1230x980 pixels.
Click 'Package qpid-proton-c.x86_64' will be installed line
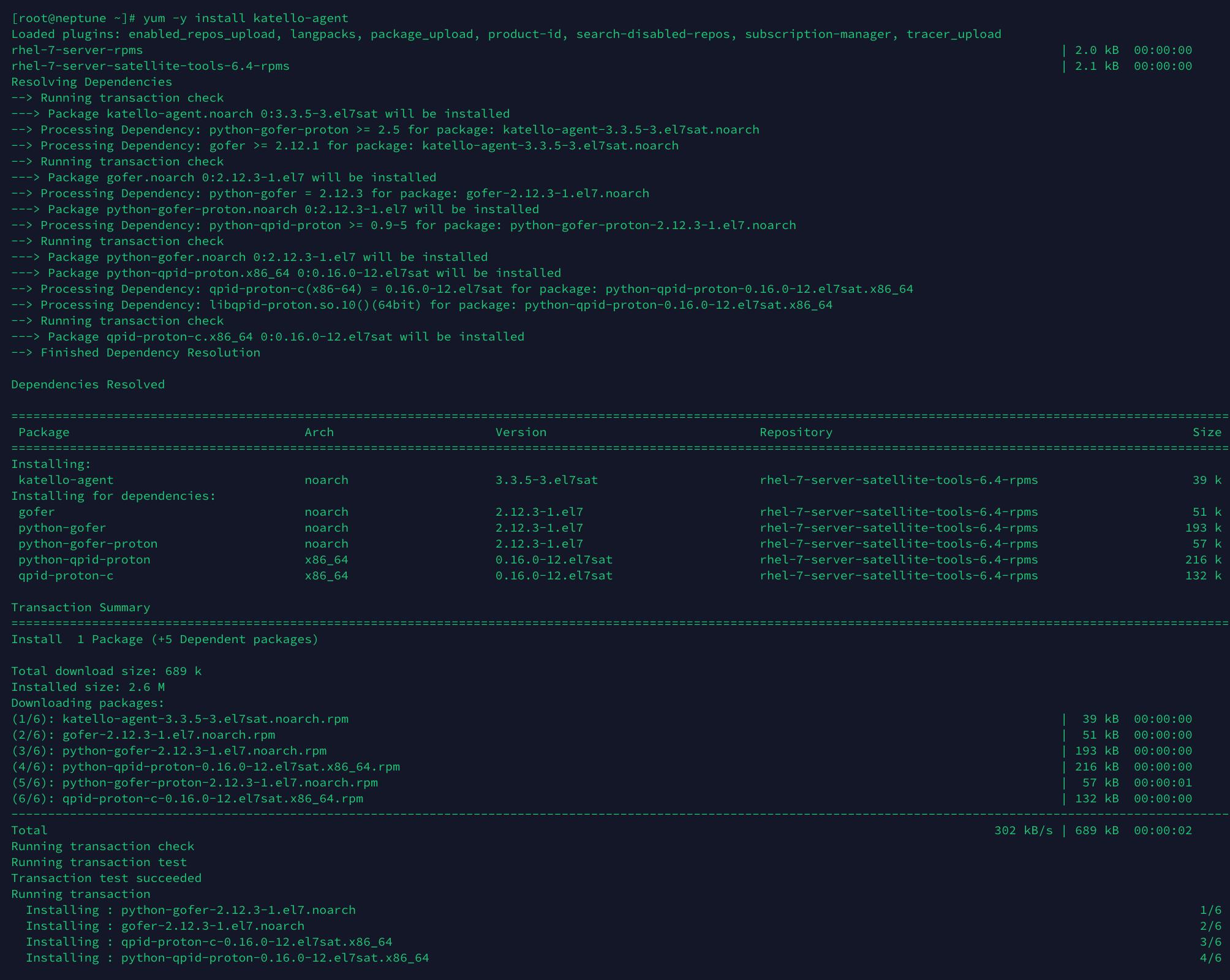click(268, 337)
